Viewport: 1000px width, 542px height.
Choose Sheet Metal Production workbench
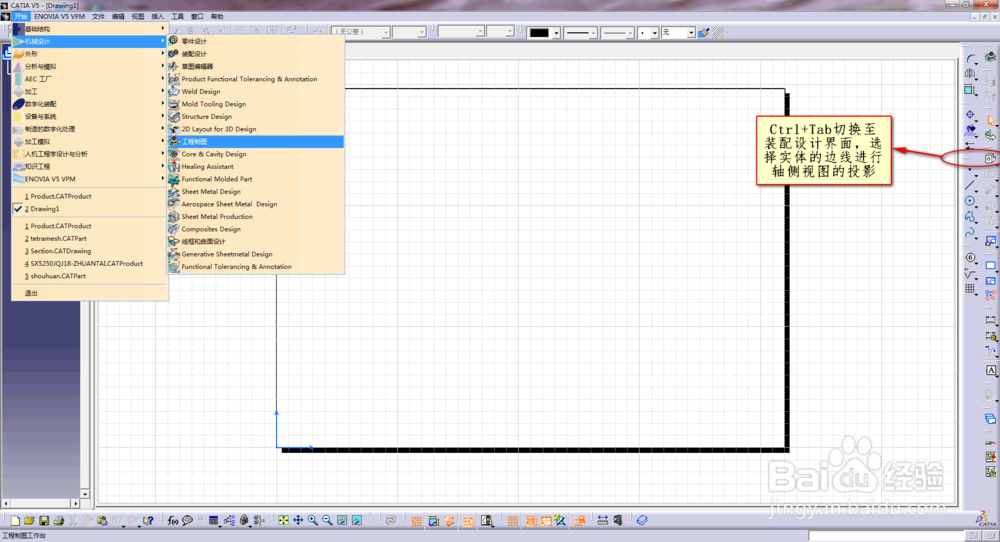[256, 216]
